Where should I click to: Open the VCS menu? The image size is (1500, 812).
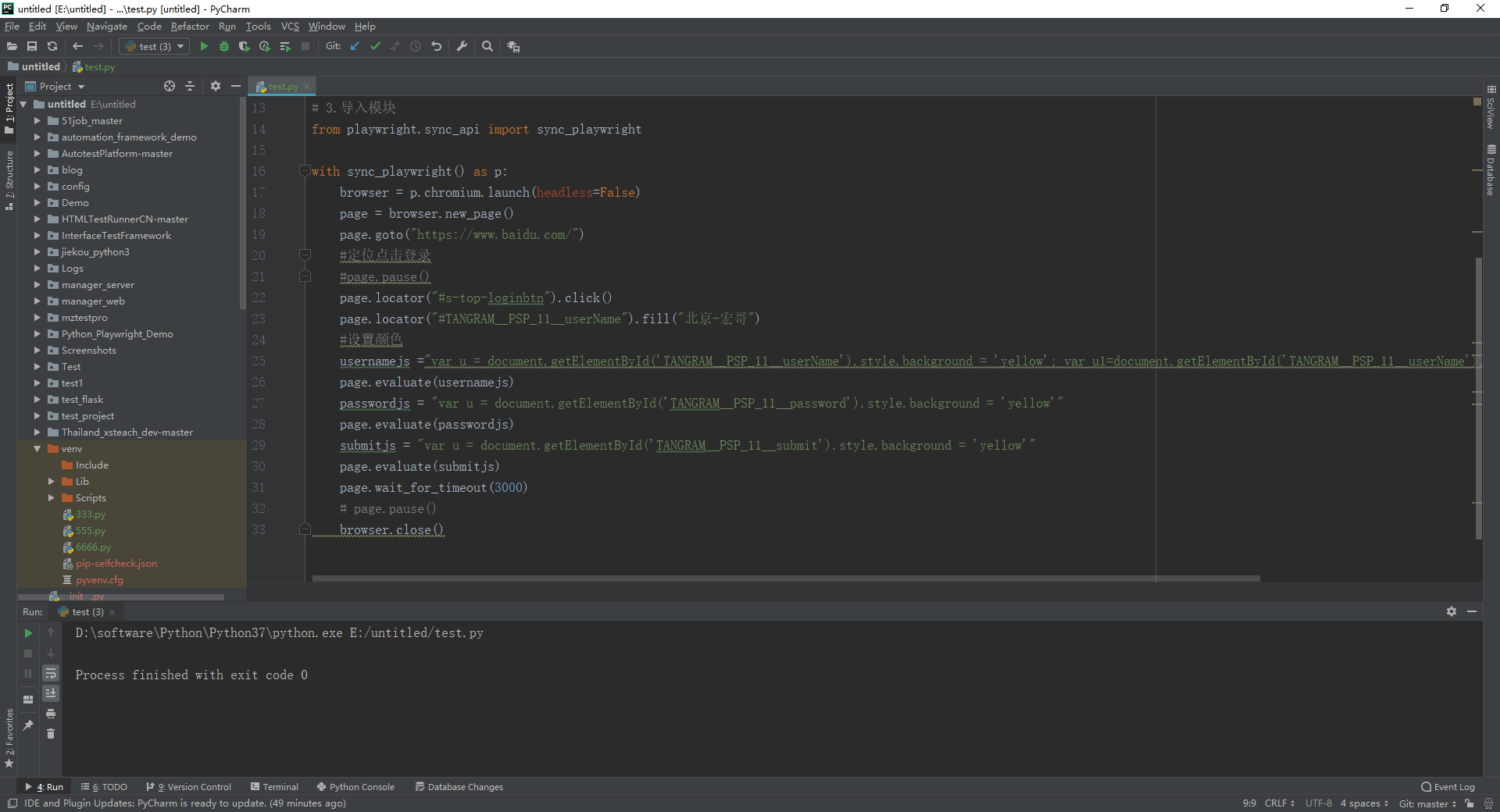(x=290, y=26)
